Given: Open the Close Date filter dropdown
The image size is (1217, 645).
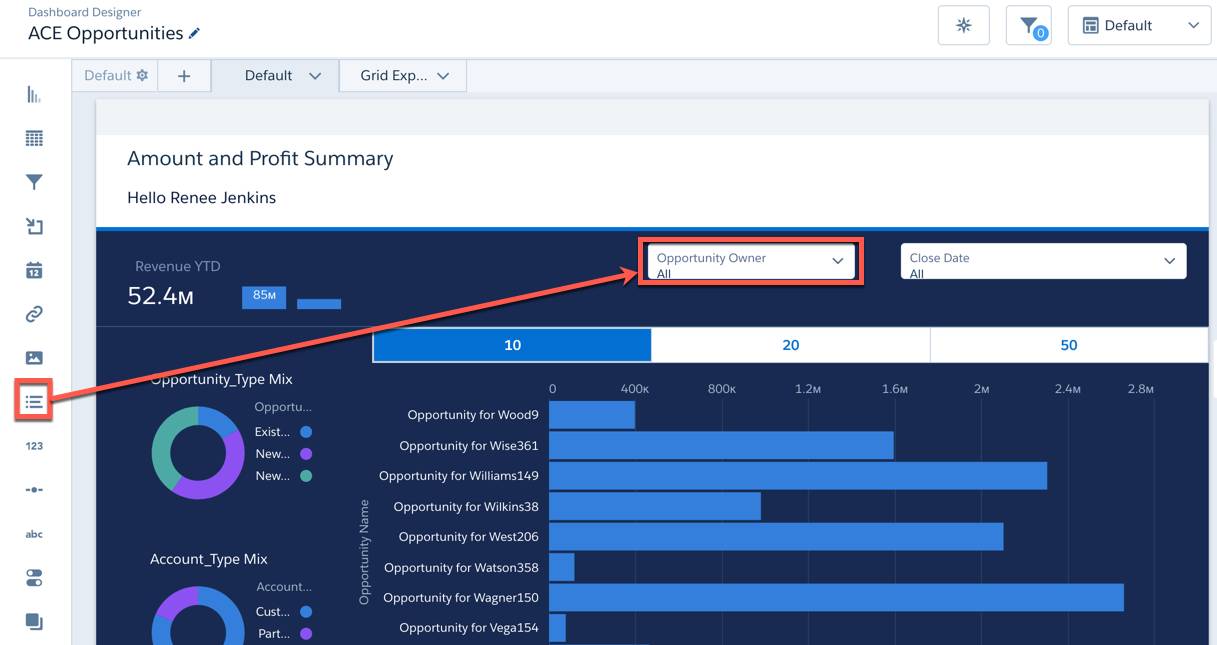Looking at the screenshot, I should (1043, 261).
